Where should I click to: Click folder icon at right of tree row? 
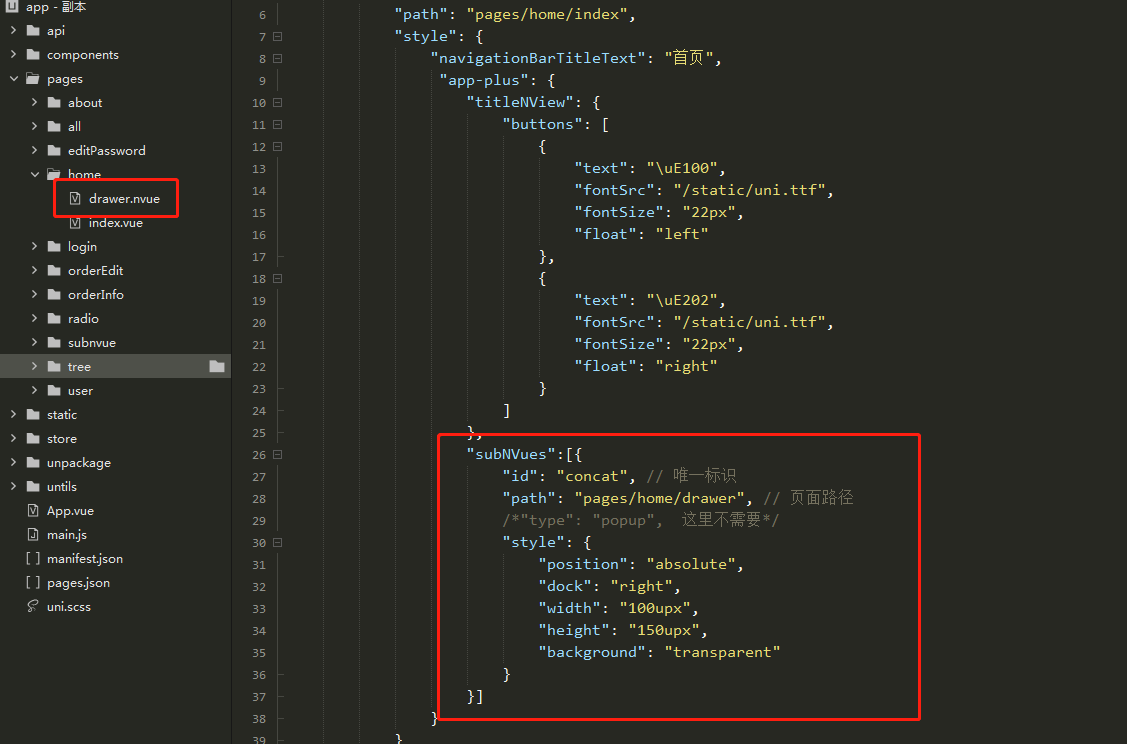click(x=217, y=367)
